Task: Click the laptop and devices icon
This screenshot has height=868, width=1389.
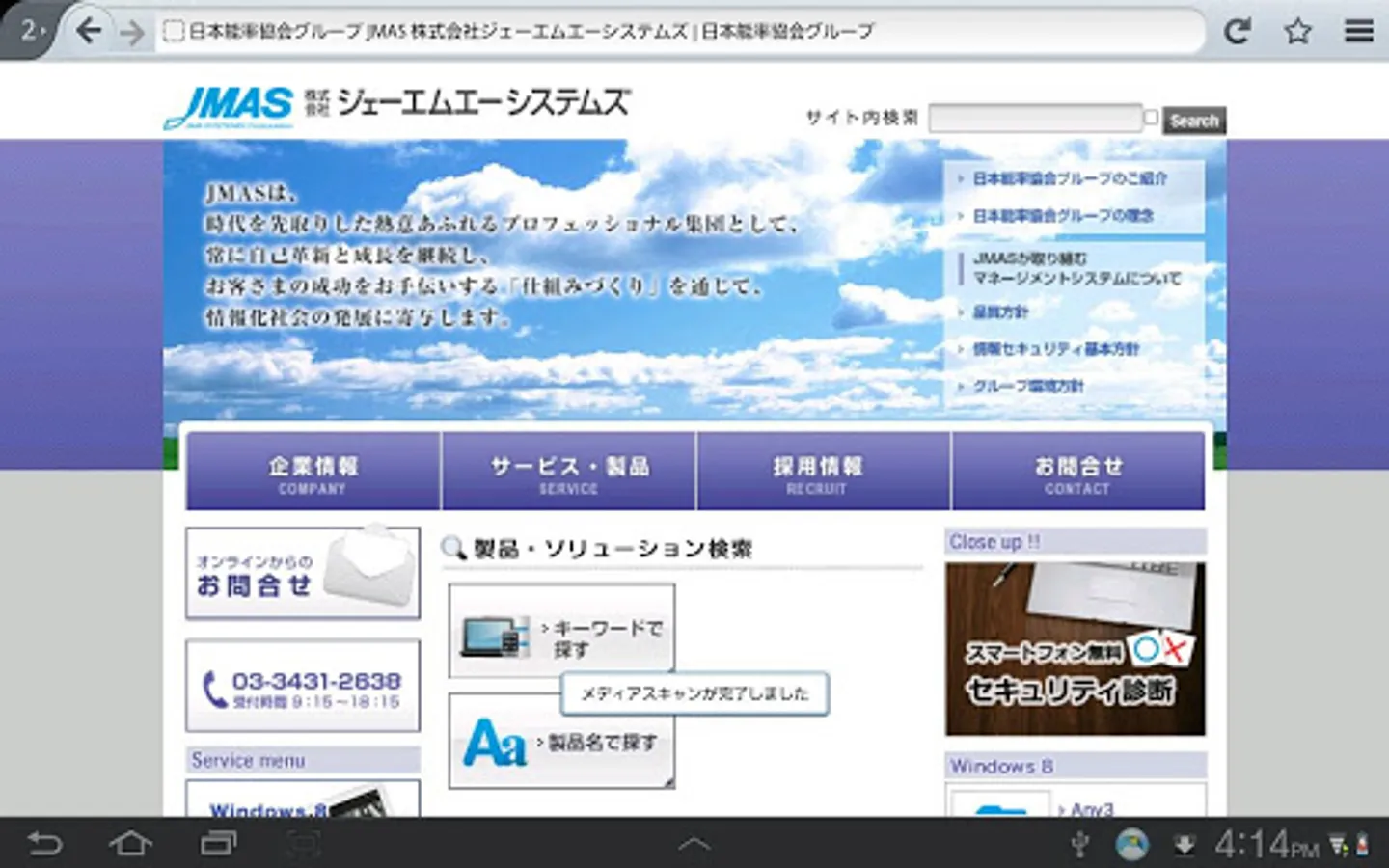Action: pyautogui.click(x=496, y=636)
